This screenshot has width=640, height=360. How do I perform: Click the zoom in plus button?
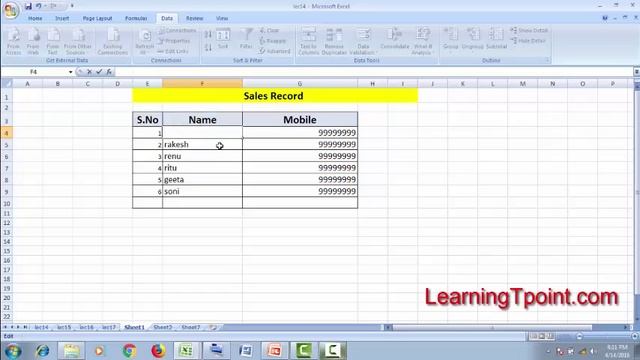pyautogui.click(x=635, y=336)
